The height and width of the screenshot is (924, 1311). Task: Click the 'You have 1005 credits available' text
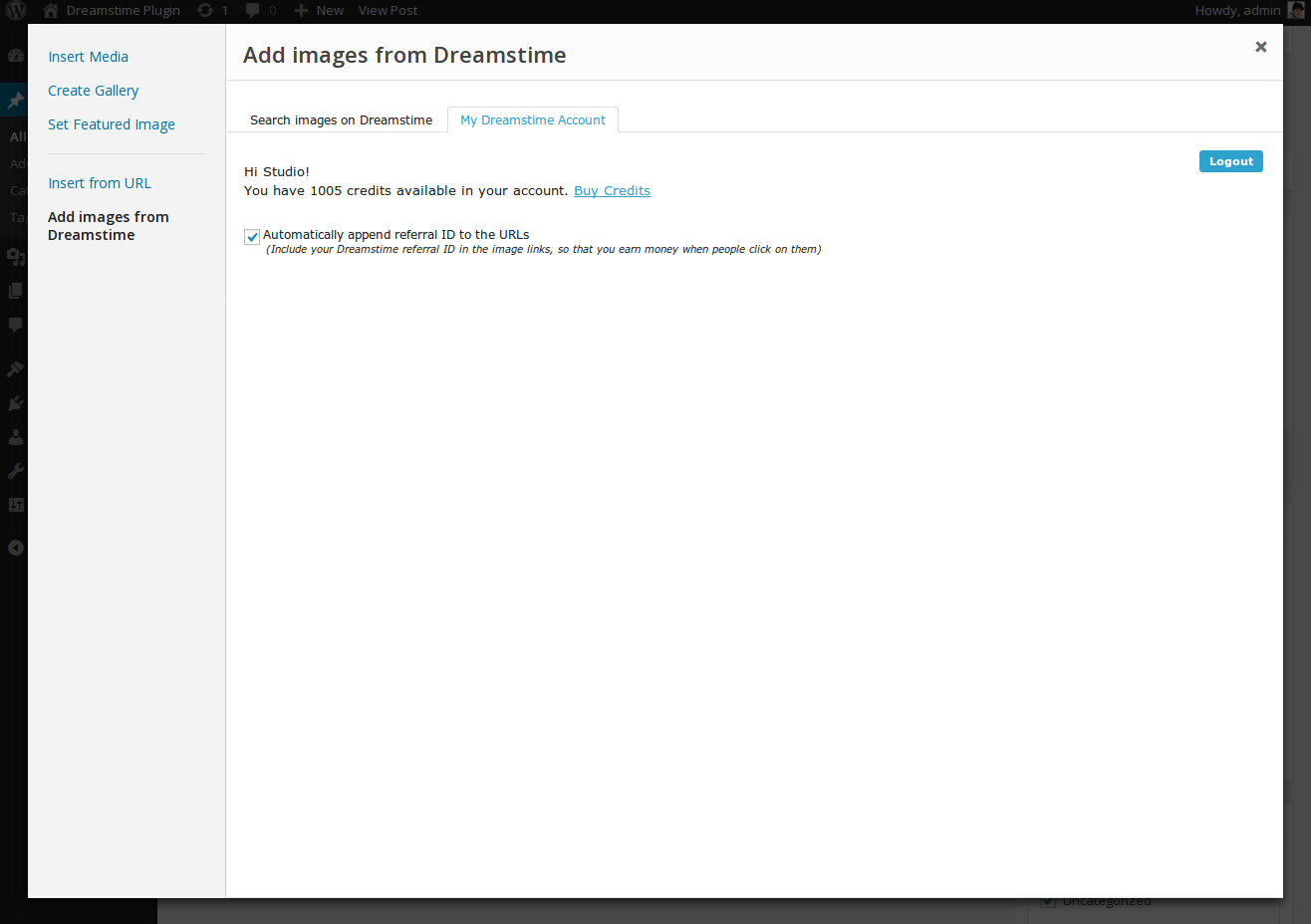pyautogui.click(x=405, y=191)
